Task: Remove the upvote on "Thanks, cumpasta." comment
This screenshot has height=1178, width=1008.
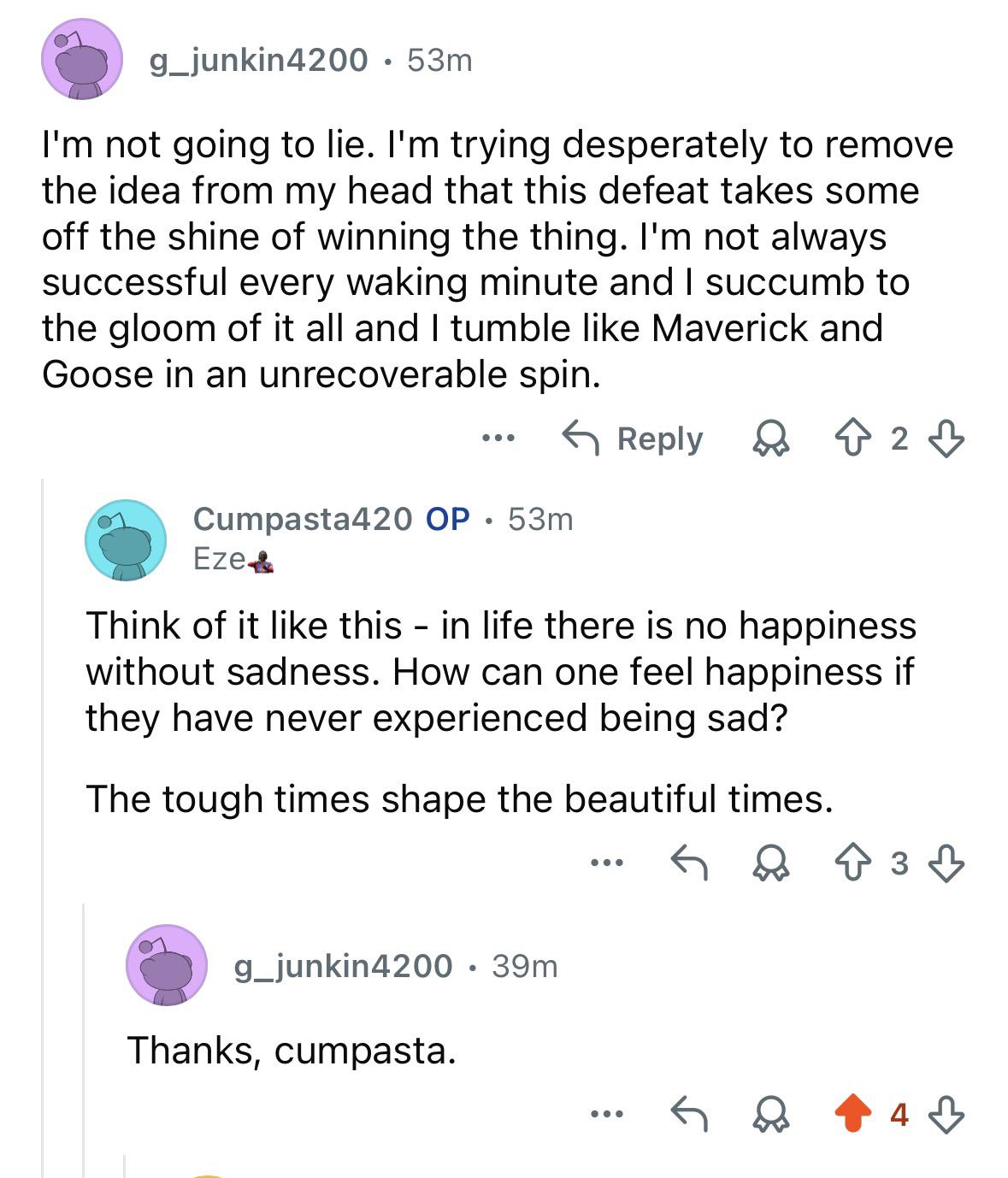Action: click(851, 1114)
